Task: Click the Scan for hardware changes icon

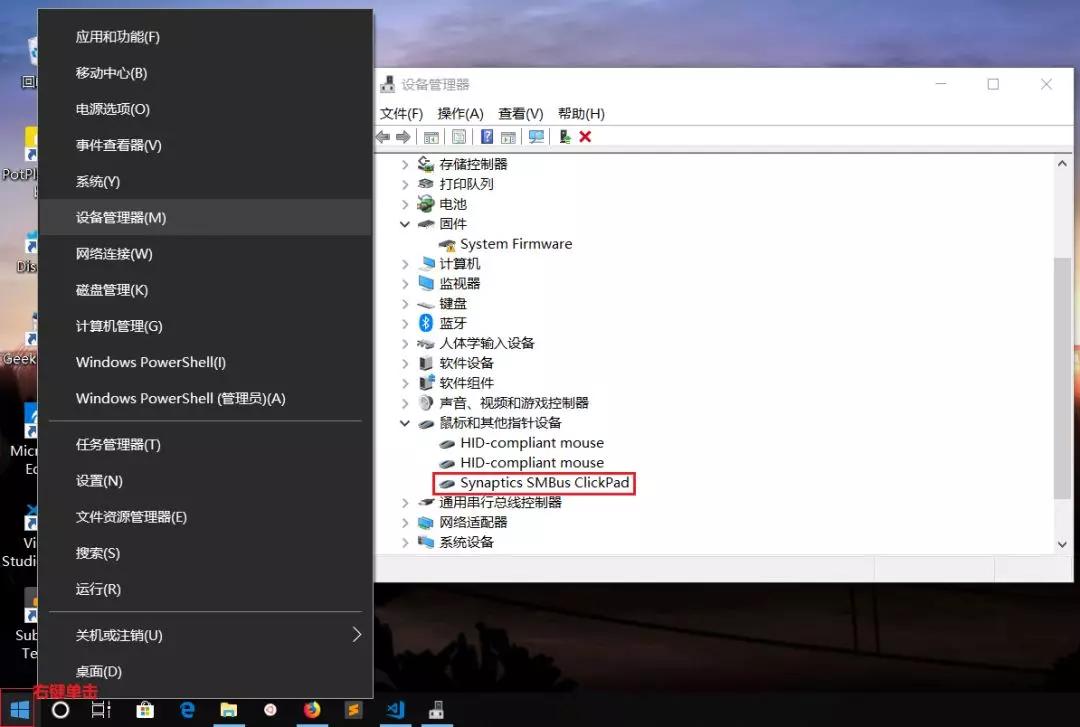Action: [x=538, y=136]
